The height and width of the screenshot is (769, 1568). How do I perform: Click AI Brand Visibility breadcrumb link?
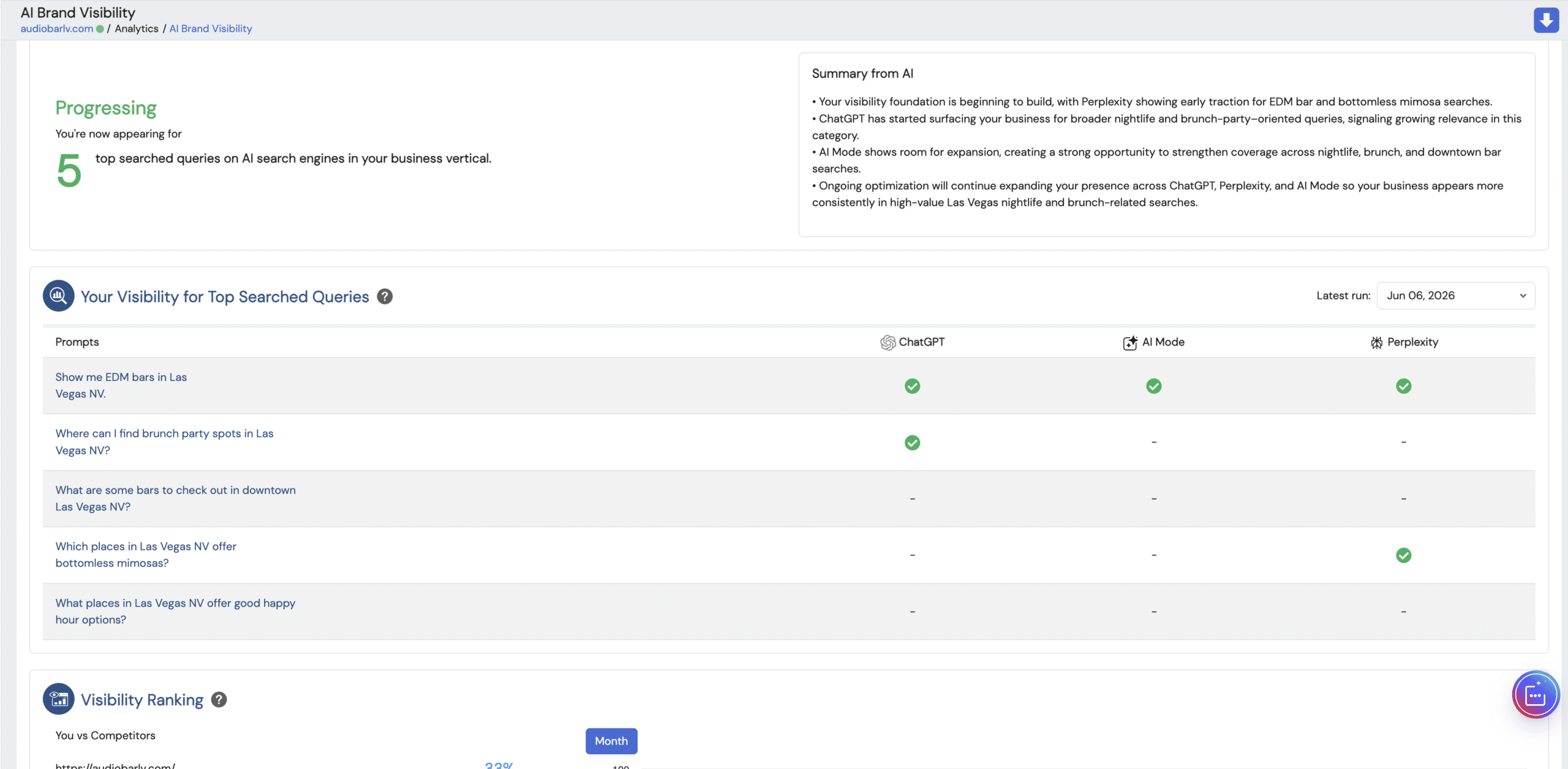(x=211, y=29)
